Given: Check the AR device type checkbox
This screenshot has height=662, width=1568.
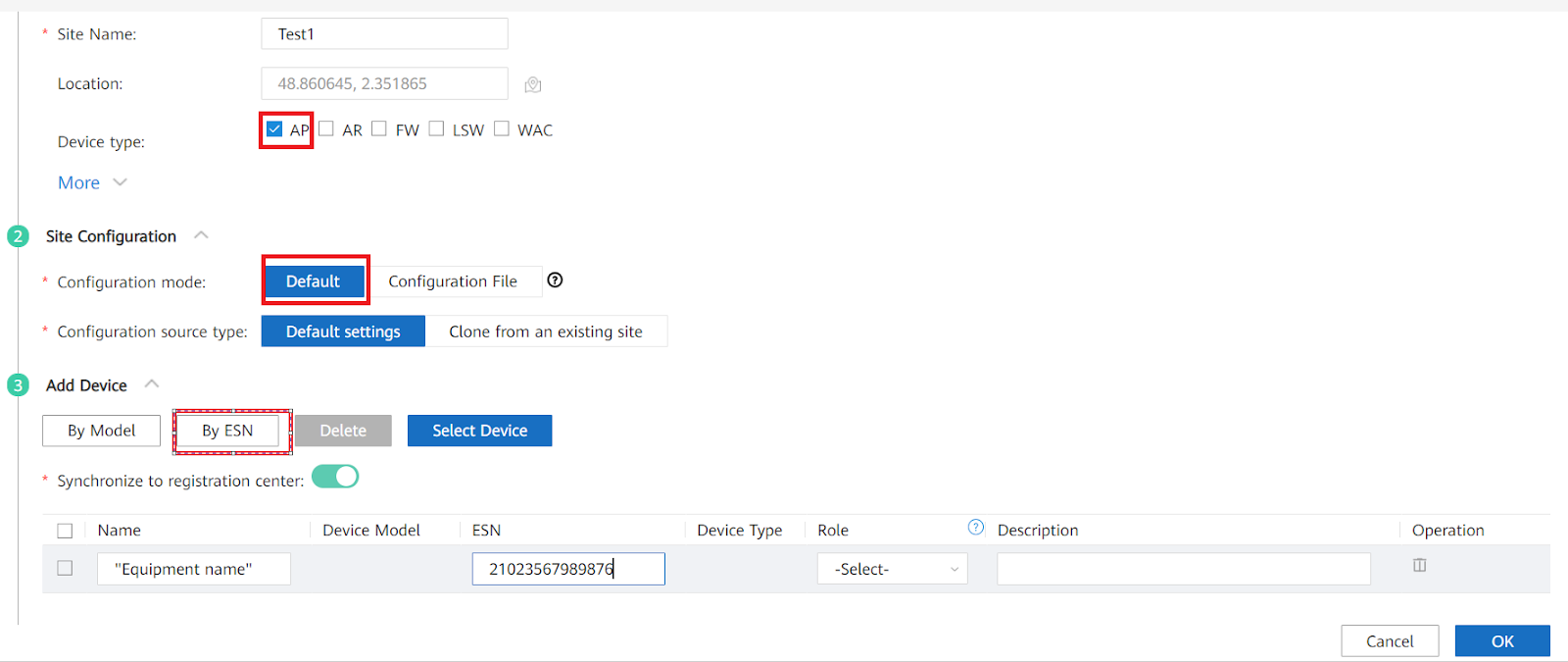Looking at the screenshot, I should [x=326, y=129].
